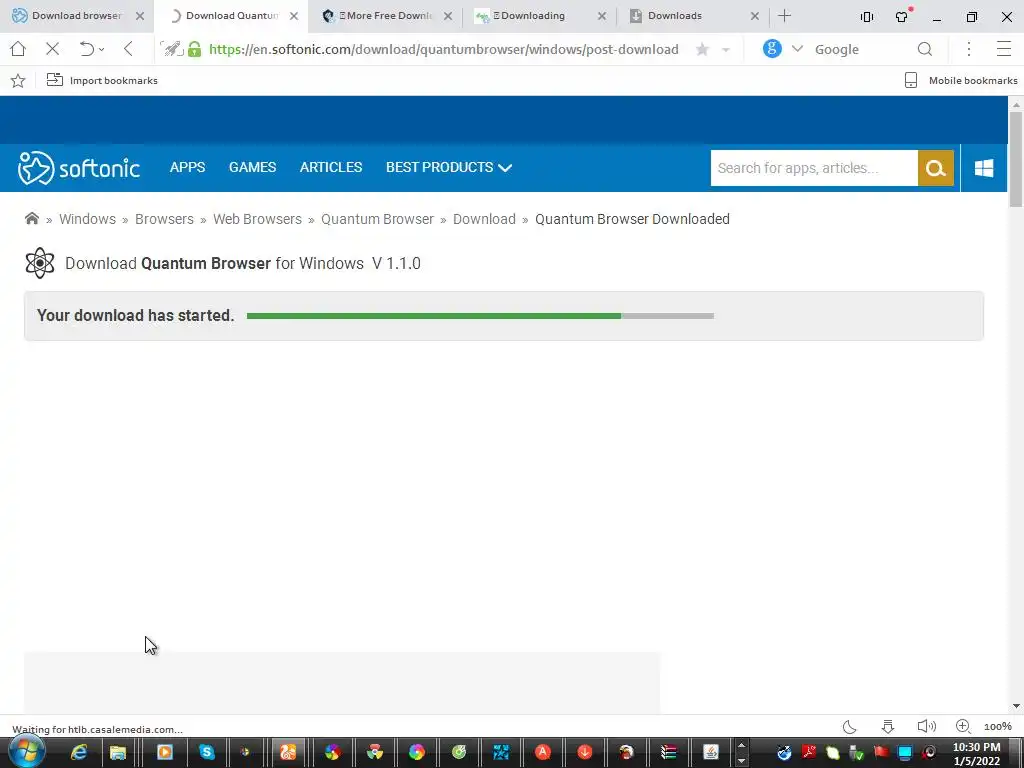This screenshot has height=768, width=1024.
Task: Toggle the sound speaker icon
Action: click(x=926, y=726)
